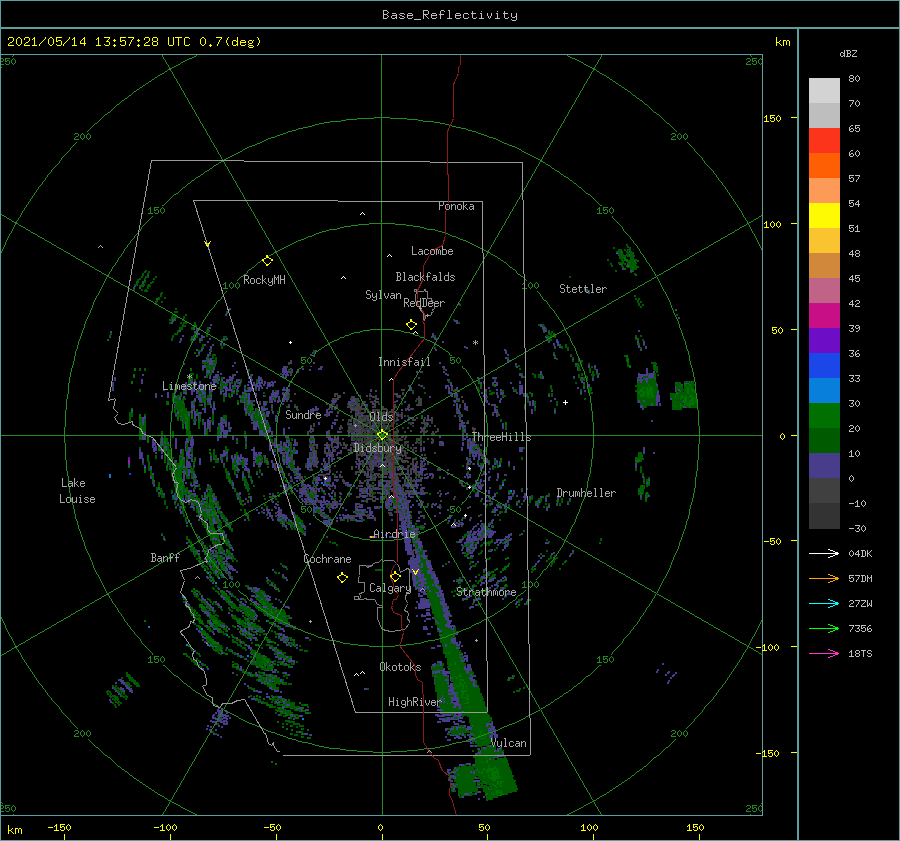Click the Sylvan label
This screenshot has width=900, height=841.
(x=383, y=295)
